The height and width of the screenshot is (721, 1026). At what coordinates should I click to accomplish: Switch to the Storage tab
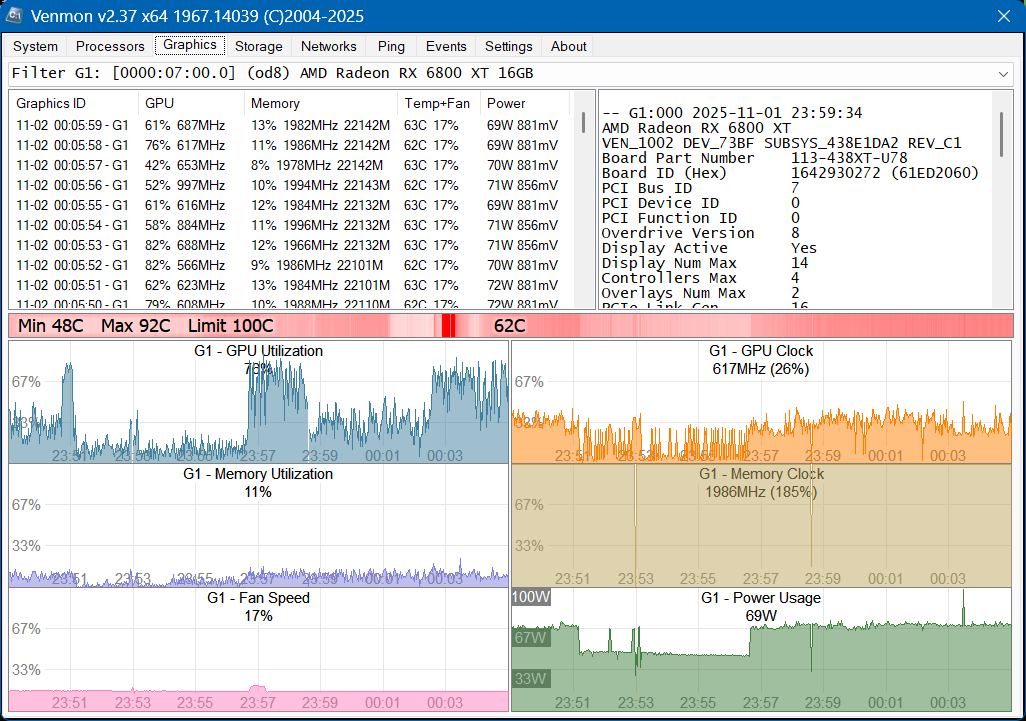[x=258, y=46]
